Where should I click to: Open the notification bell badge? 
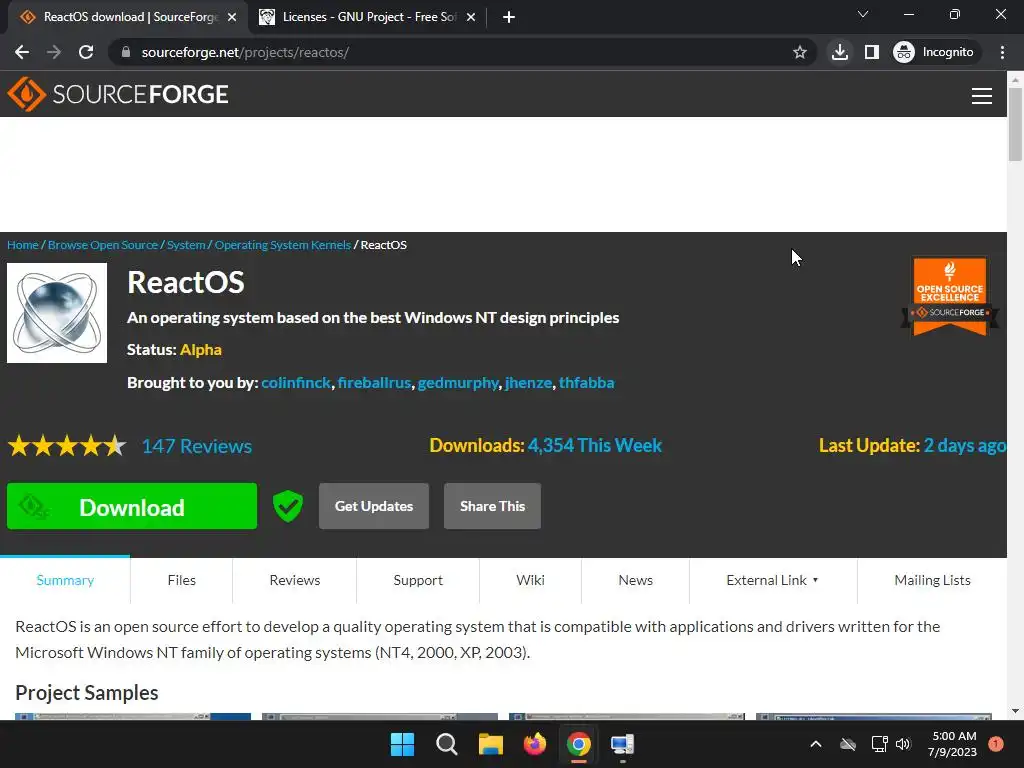(996, 744)
